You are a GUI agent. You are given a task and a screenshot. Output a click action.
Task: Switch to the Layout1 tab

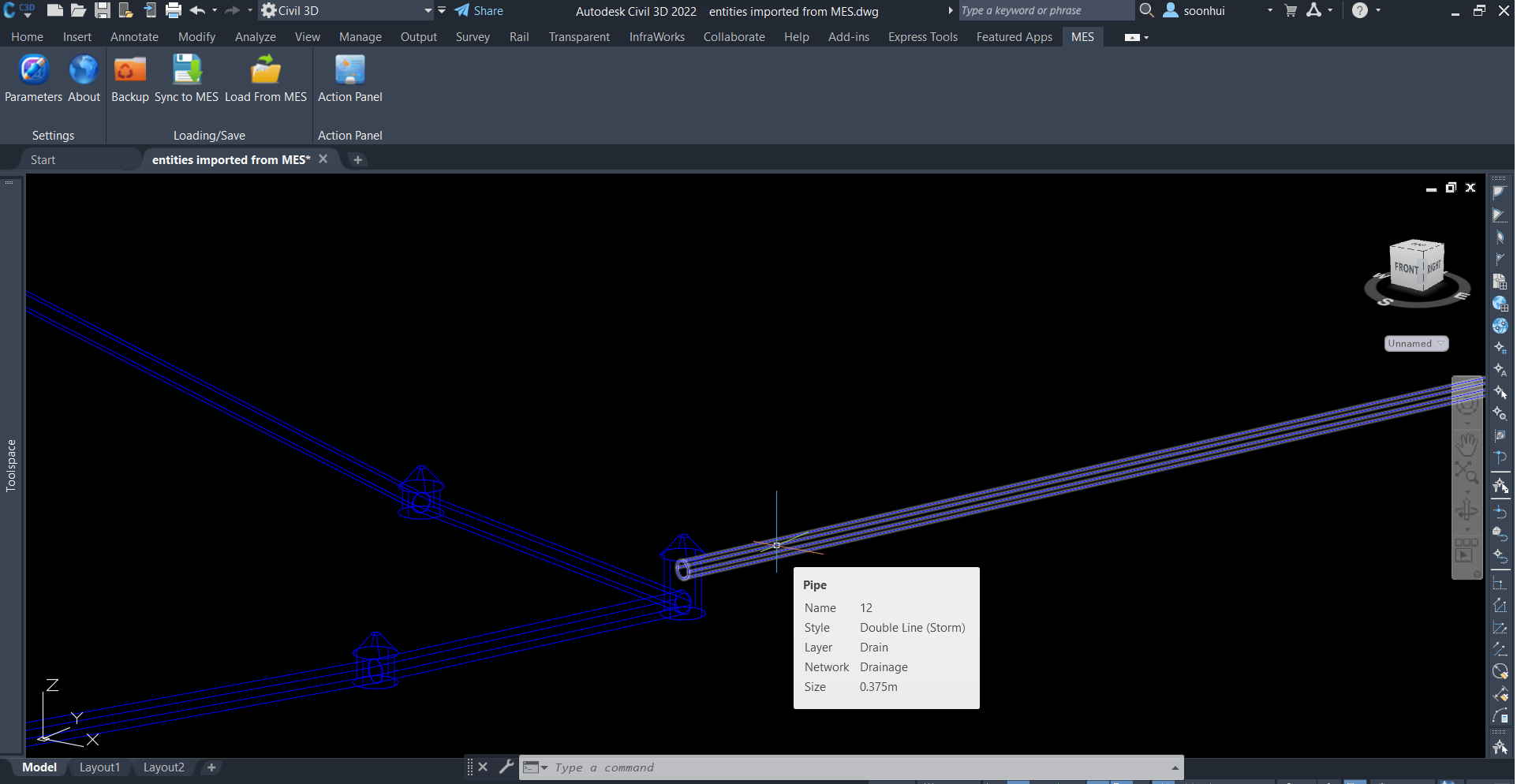(x=99, y=767)
